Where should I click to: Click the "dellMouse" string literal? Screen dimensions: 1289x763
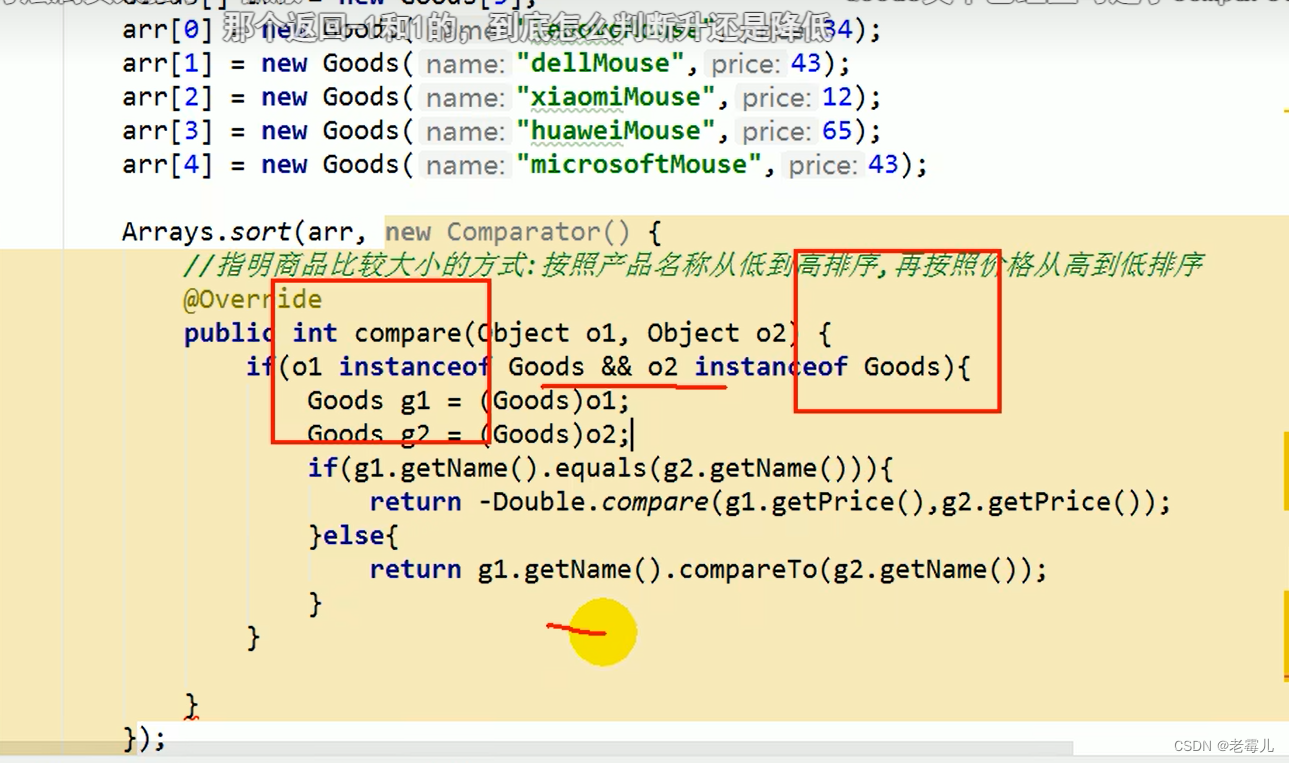click(x=600, y=63)
